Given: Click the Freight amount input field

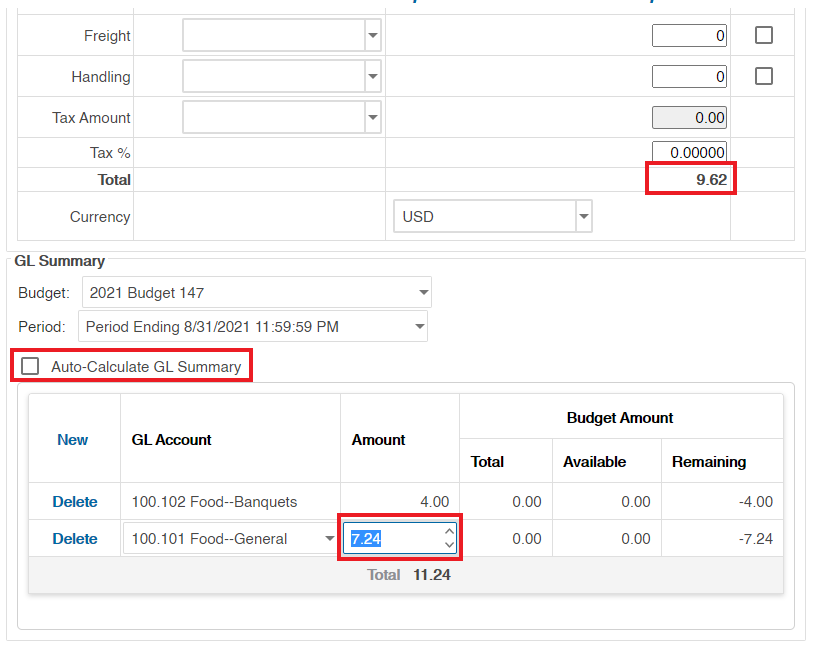Looking at the screenshot, I should 689,36.
